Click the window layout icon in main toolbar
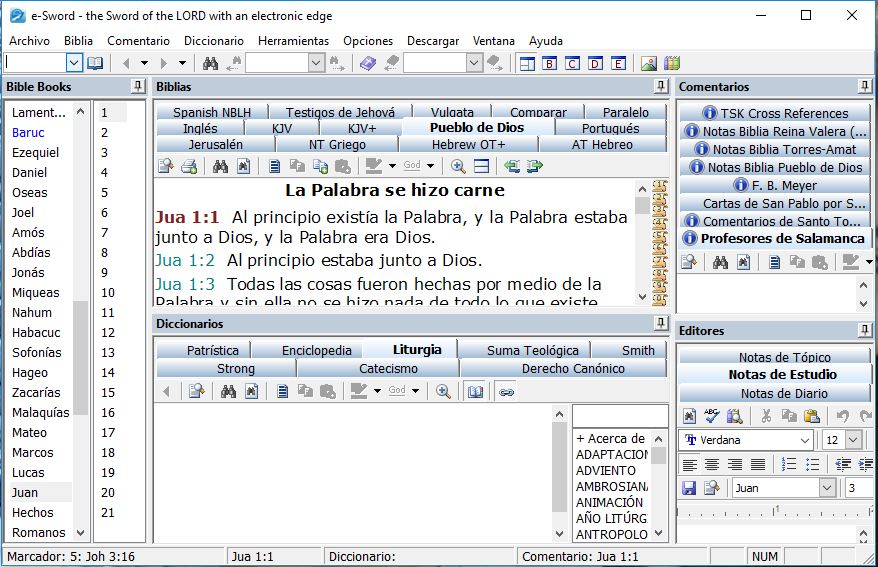This screenshot has width=878, height=567. coord(527,63)
